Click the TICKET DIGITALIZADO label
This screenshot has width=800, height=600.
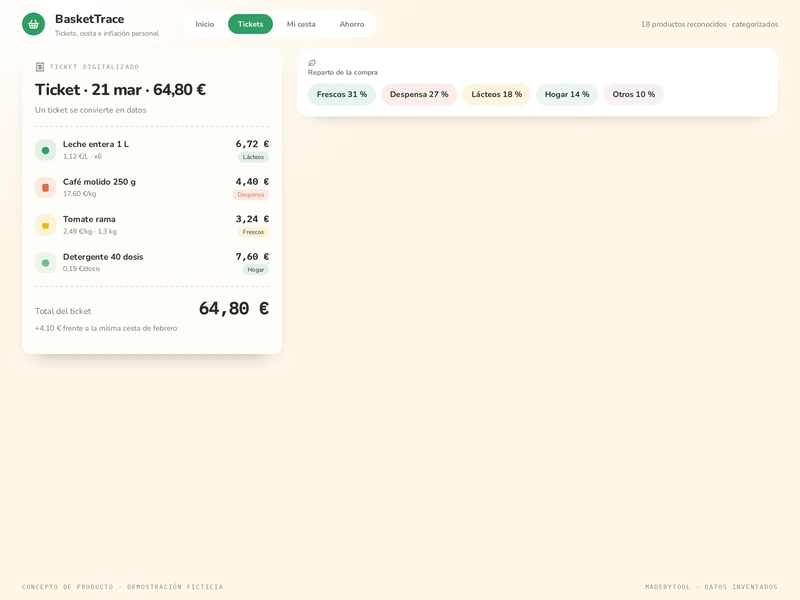pyautogui.click(x=94, y=67)
